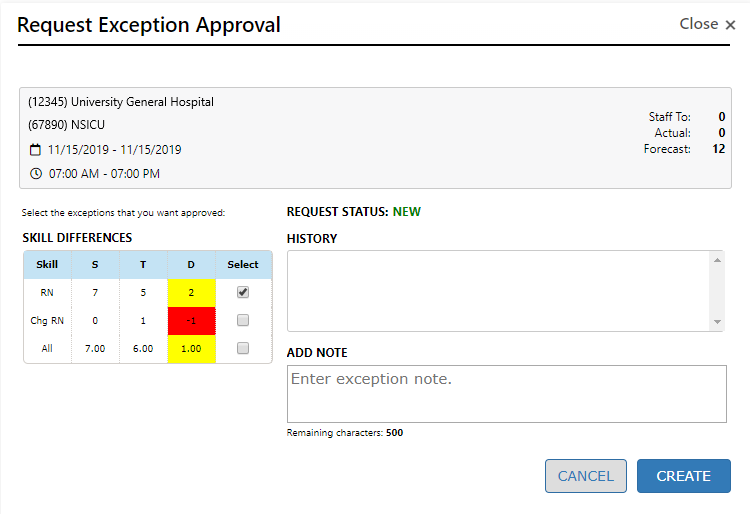This screenshot has height=514, width=750.
Task: Click the CREATE button
Action: click(683, 476)
